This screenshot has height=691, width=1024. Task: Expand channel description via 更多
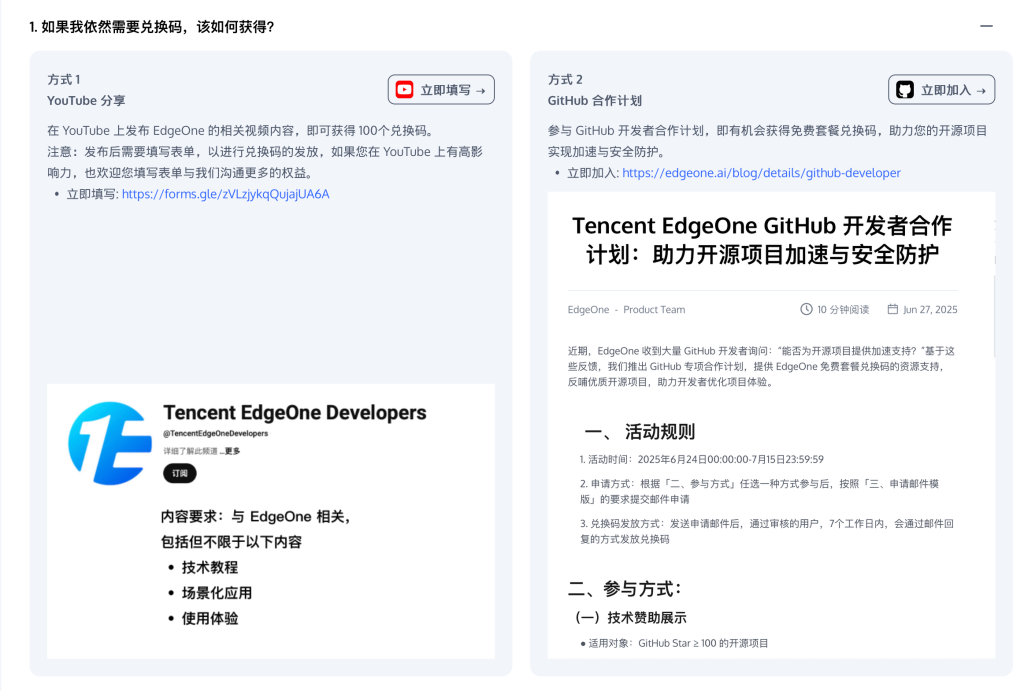pos(231,451)
